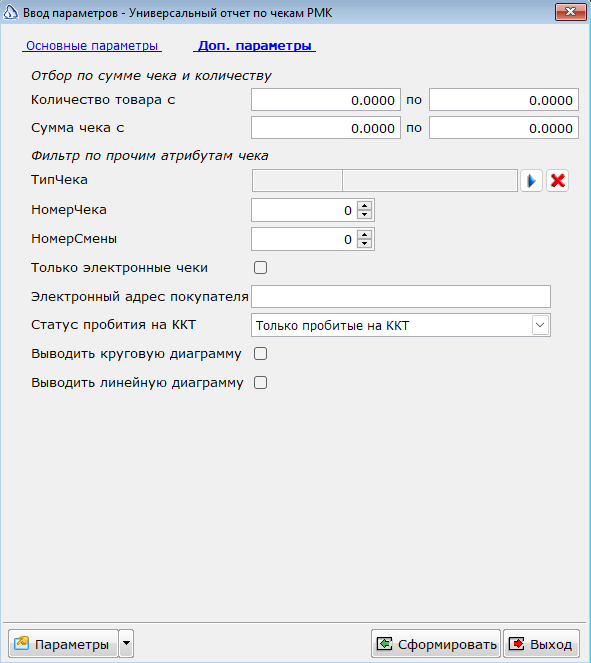Decrease НомерЧека with the down arrow
The height and width of the screenshot is (663, 591).
point(364,214)
